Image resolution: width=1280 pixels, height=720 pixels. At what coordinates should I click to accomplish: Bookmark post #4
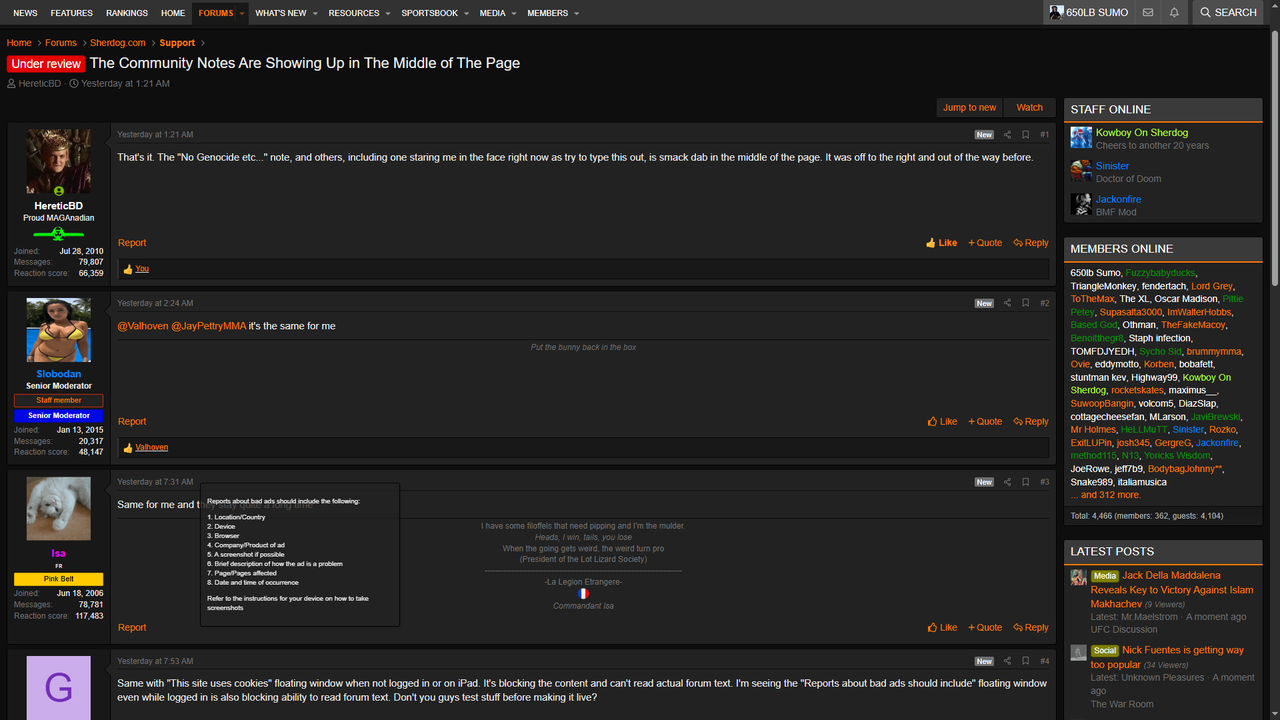(1025, 661)
